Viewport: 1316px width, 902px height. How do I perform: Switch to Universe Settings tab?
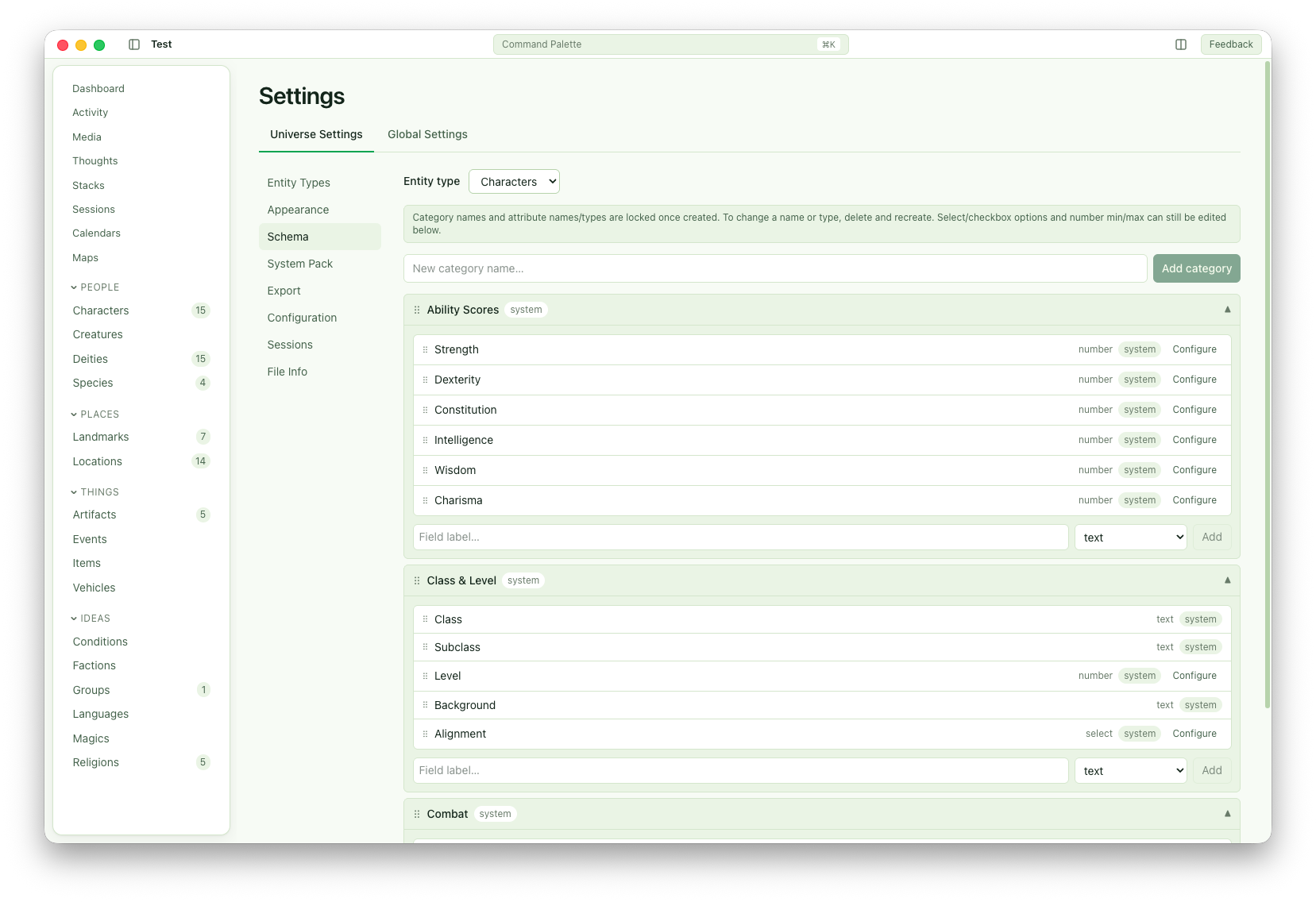click(x=316, y=134)
